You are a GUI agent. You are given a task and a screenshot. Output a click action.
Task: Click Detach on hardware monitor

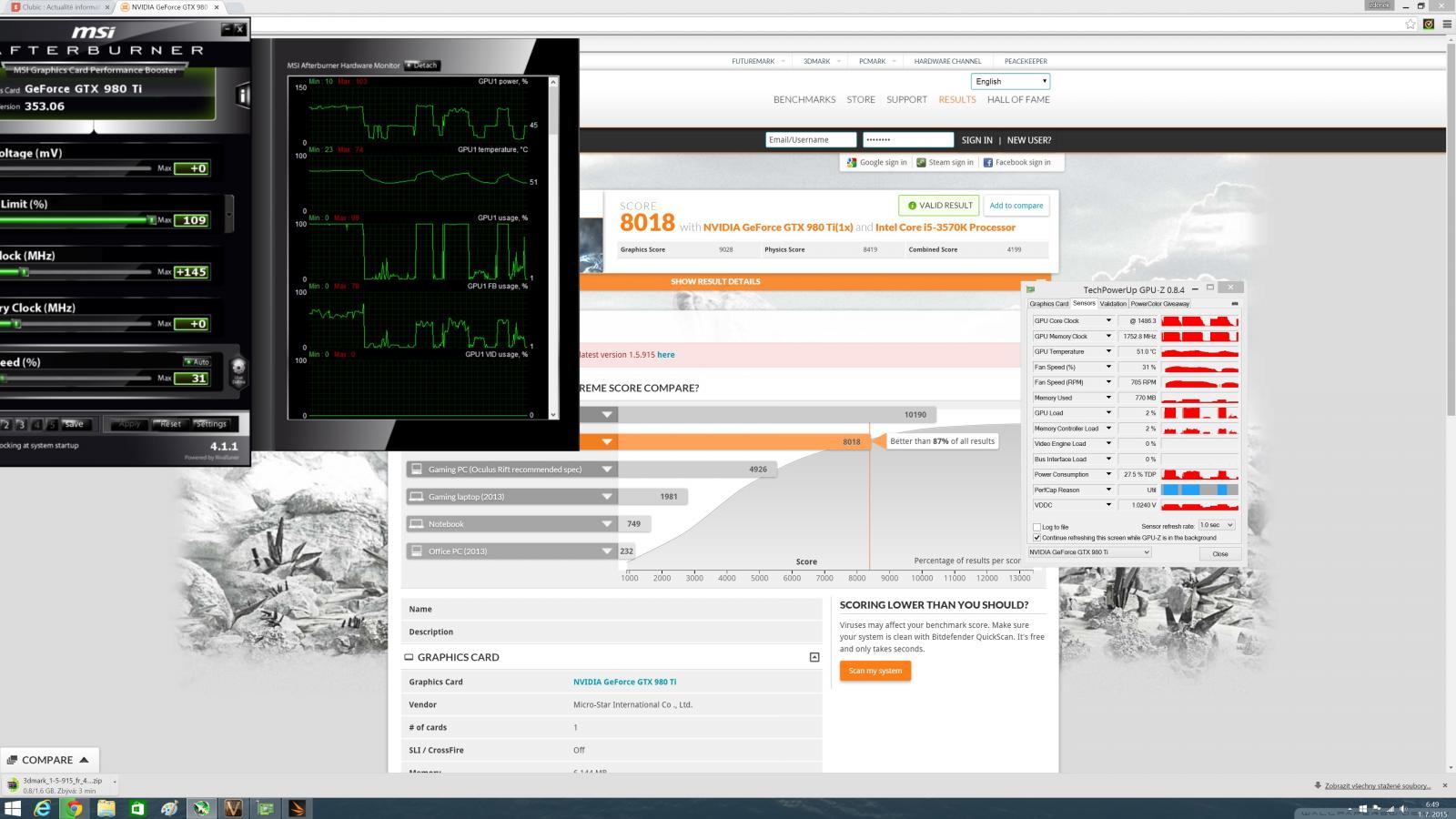pos(422,66)
